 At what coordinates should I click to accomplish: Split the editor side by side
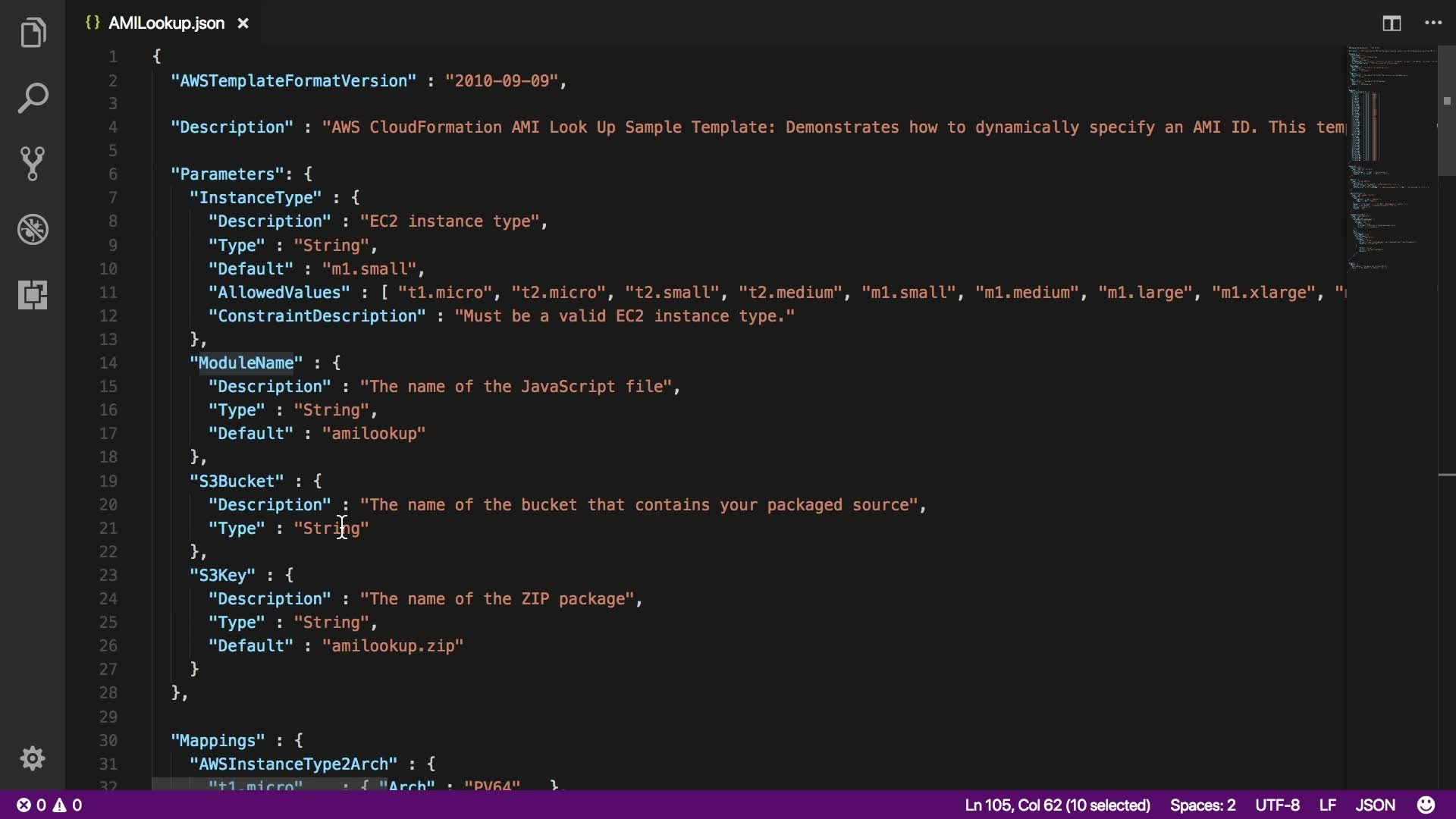[x=1391, y=24]
